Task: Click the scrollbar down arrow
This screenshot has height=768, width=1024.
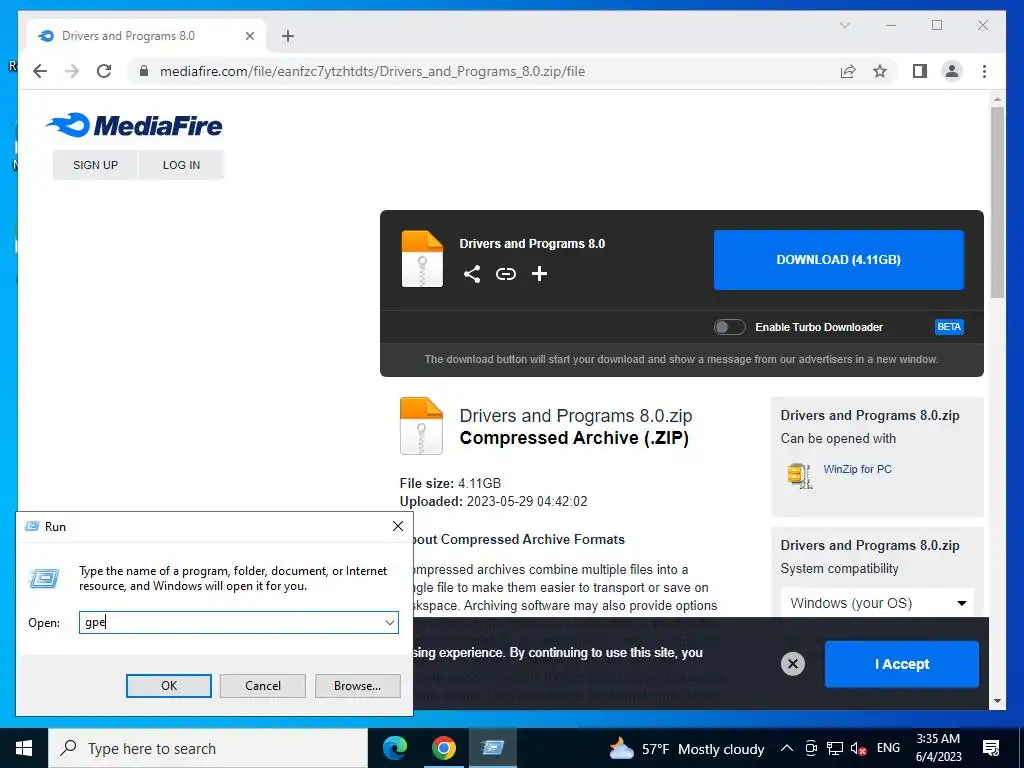Action: click(x=997, y=701)
